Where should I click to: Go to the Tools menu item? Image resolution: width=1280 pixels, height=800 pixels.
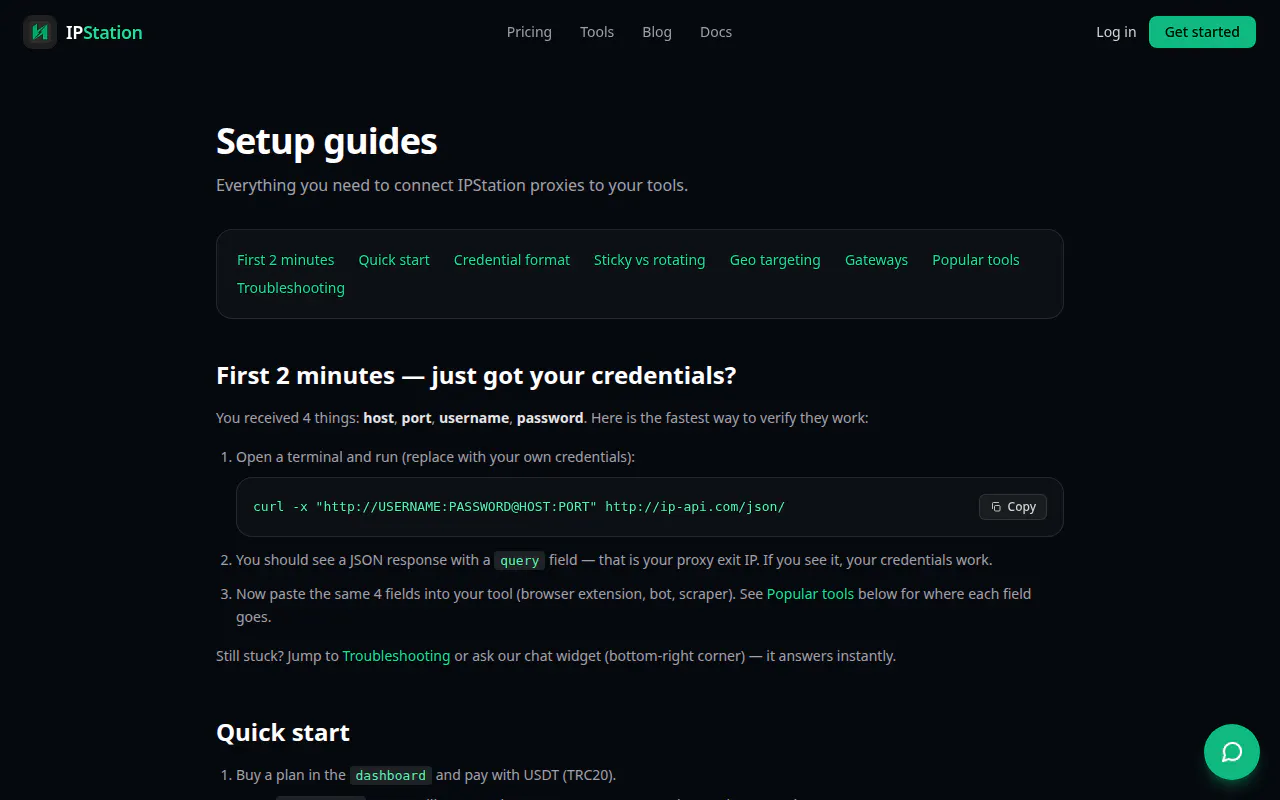[597, 32]
